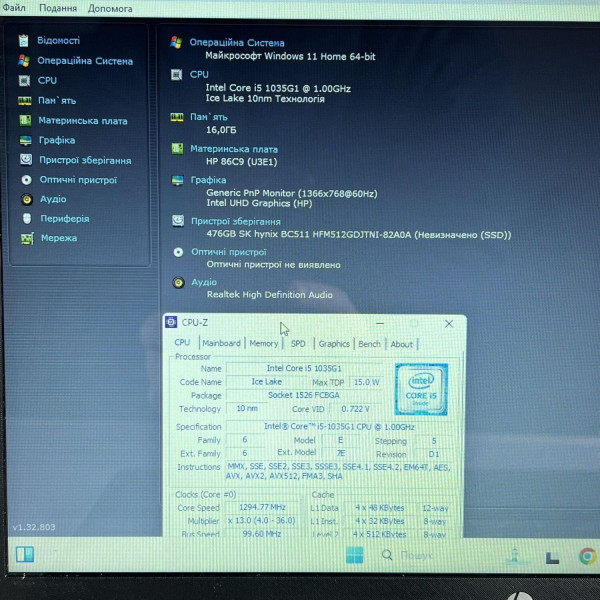
Task: Open the Подання menu
Action: pos(58,8)
